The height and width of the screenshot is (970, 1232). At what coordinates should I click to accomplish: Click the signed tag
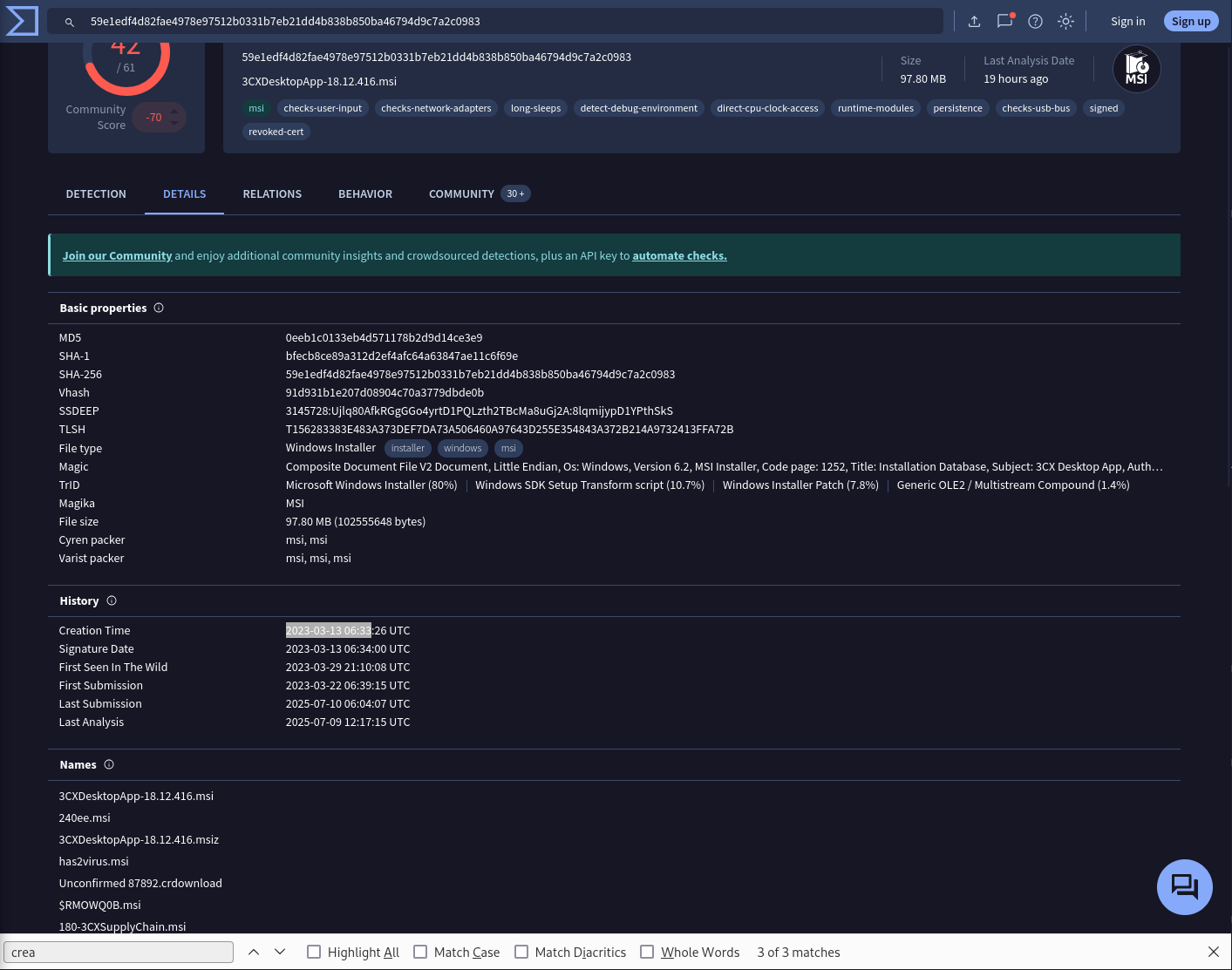click(x=1104, y=108)
